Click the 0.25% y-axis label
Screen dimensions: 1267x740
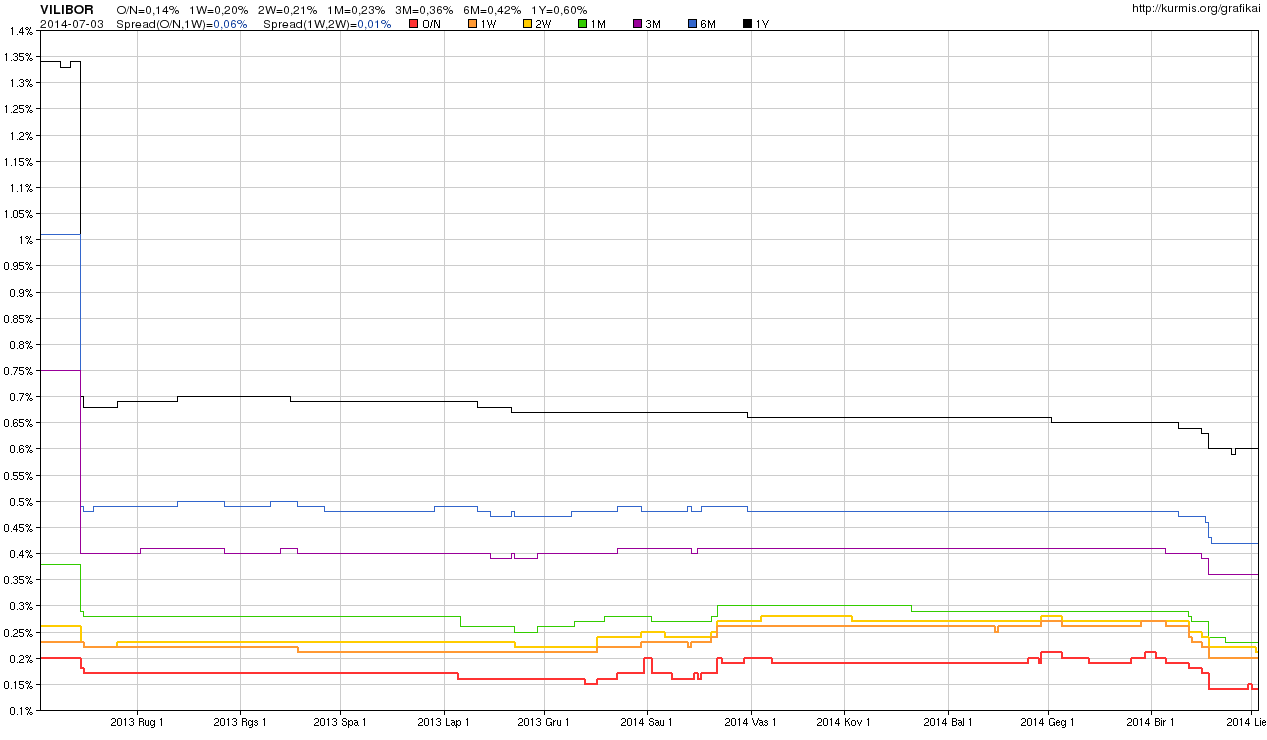pos(18,632)
